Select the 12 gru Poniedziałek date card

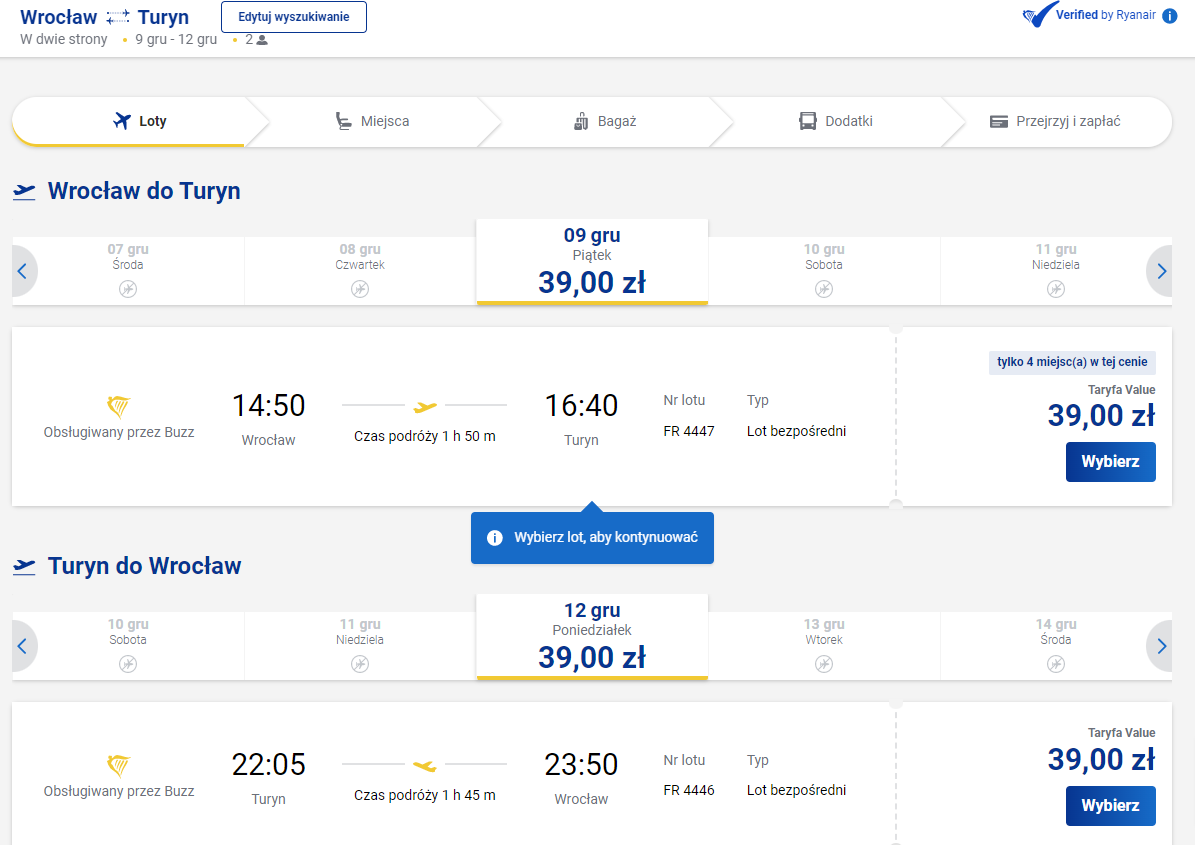592,637
